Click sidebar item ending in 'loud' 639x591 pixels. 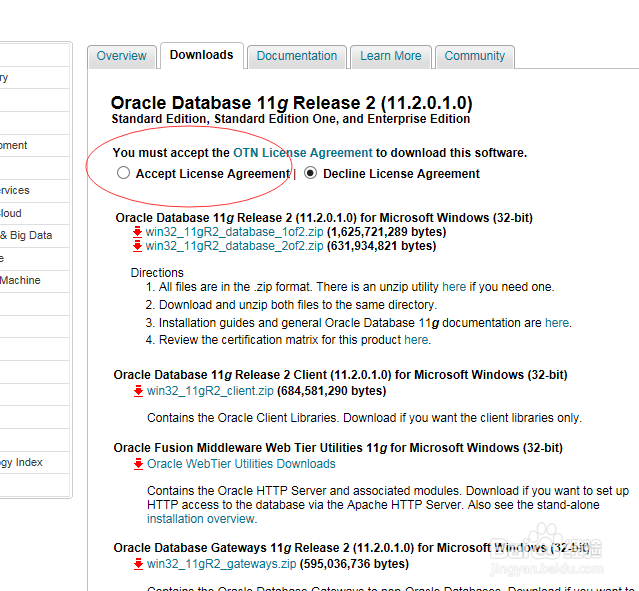[x=11, y=213]
